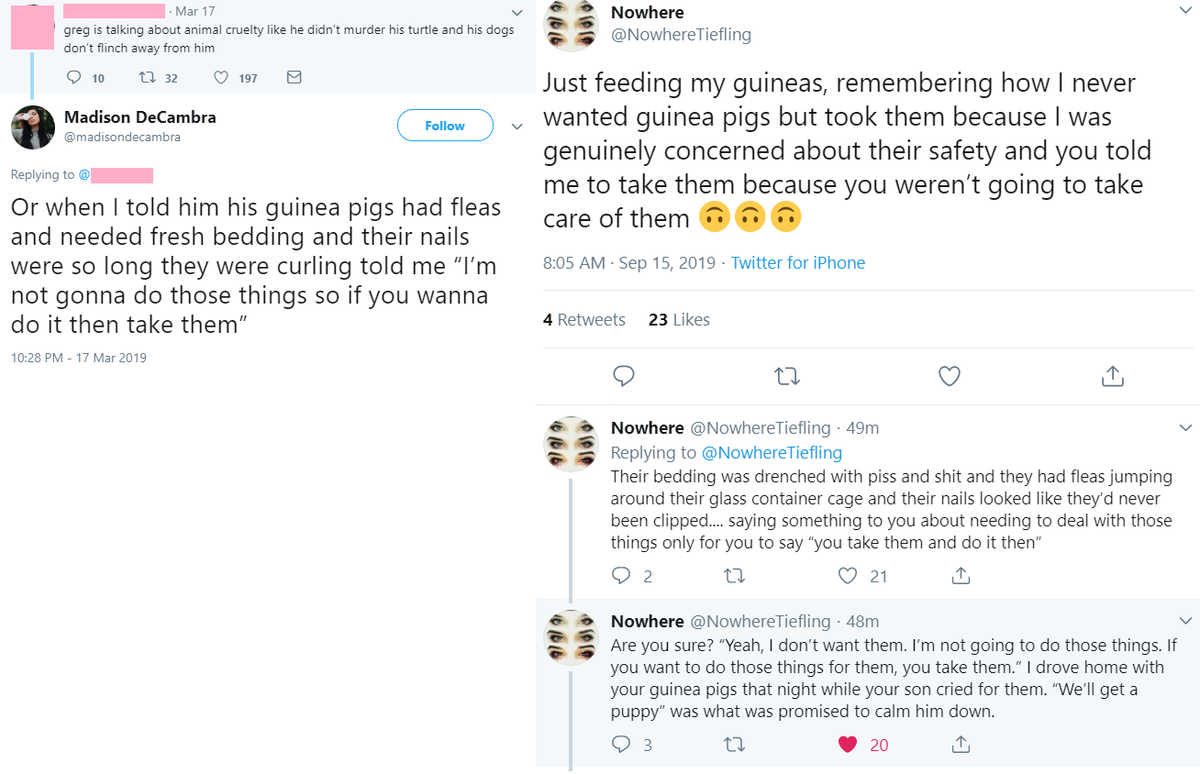Viewport: 1200px width, 774px height.
Task: Expand the caret menu on the 48m reply
Action: coord(1186,621)
